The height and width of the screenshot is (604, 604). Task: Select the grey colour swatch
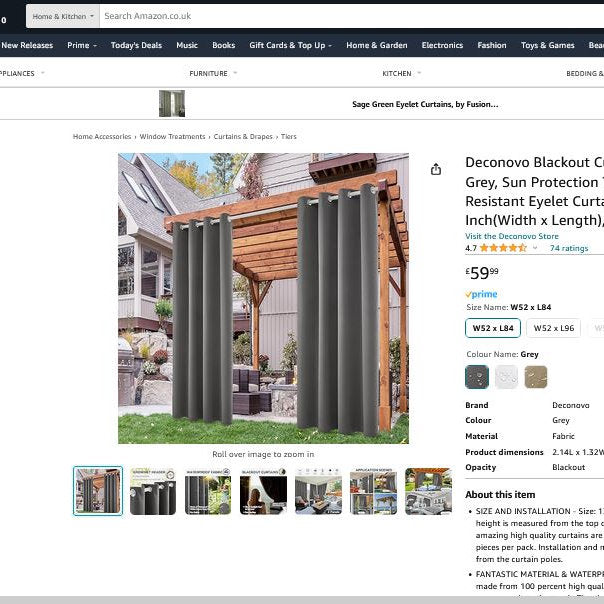point(477,377)
